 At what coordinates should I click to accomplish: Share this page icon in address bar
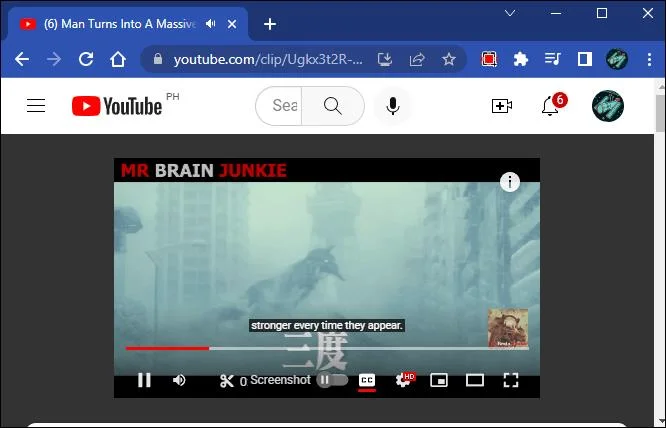pyautogui.click(x=417, y=59)
